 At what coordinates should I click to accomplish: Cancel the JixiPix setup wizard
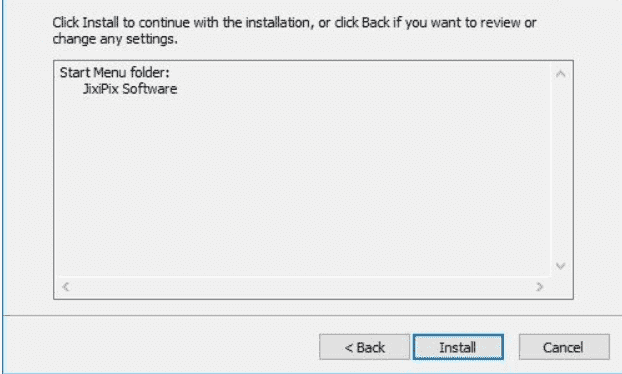[564, 347]
